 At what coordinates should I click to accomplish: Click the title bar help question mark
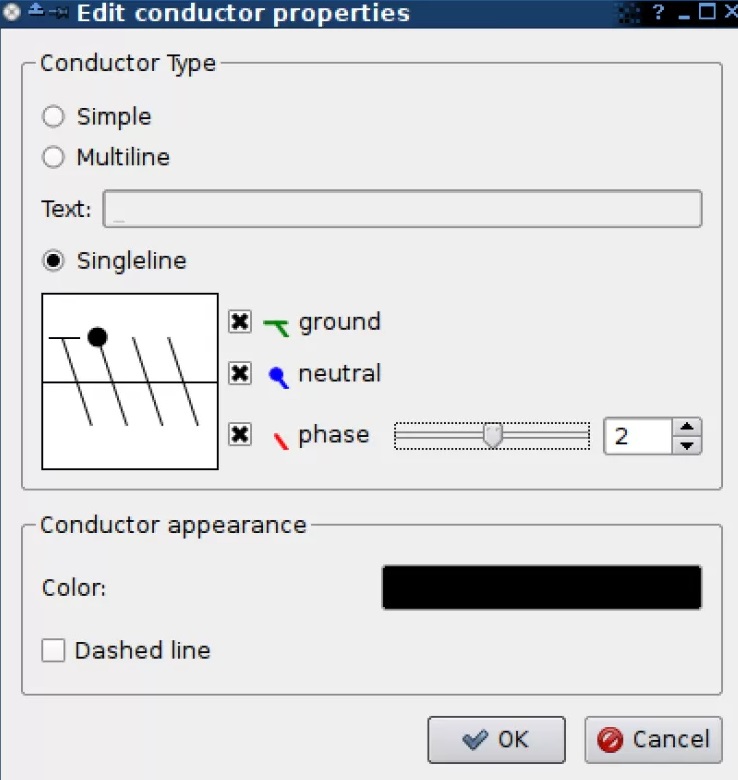(x=658, y=13)
